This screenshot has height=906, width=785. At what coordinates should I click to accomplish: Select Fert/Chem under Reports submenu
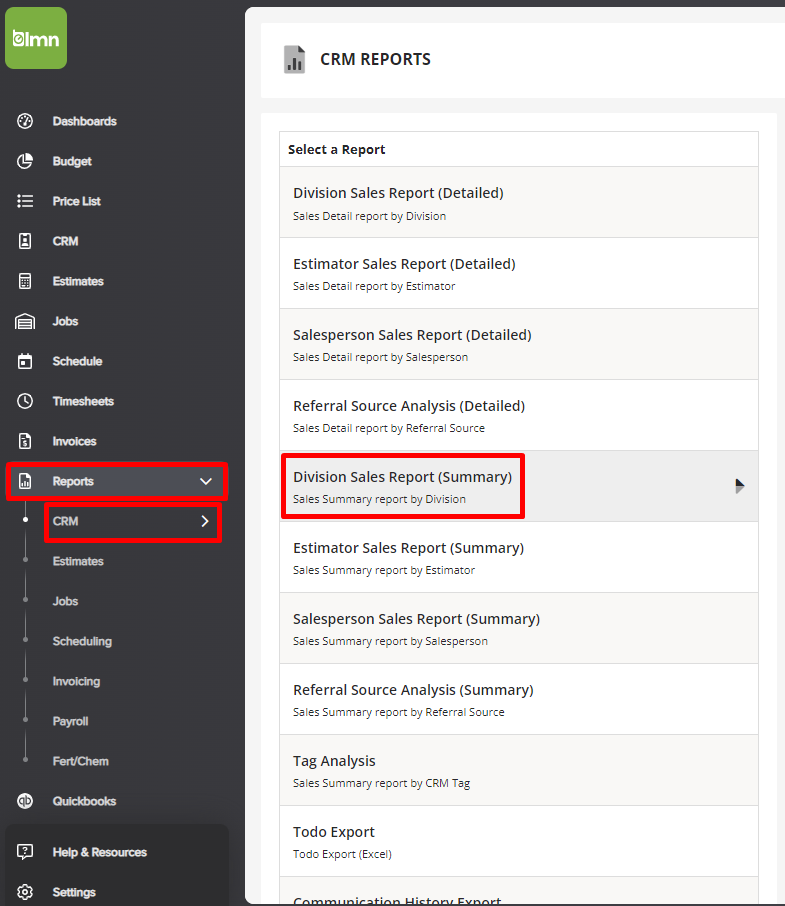tap(80, 761)
